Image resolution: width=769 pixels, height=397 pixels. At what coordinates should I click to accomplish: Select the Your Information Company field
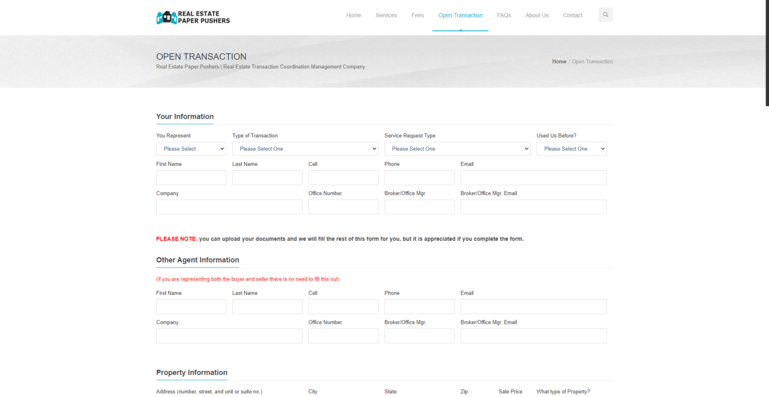(229, 207)
